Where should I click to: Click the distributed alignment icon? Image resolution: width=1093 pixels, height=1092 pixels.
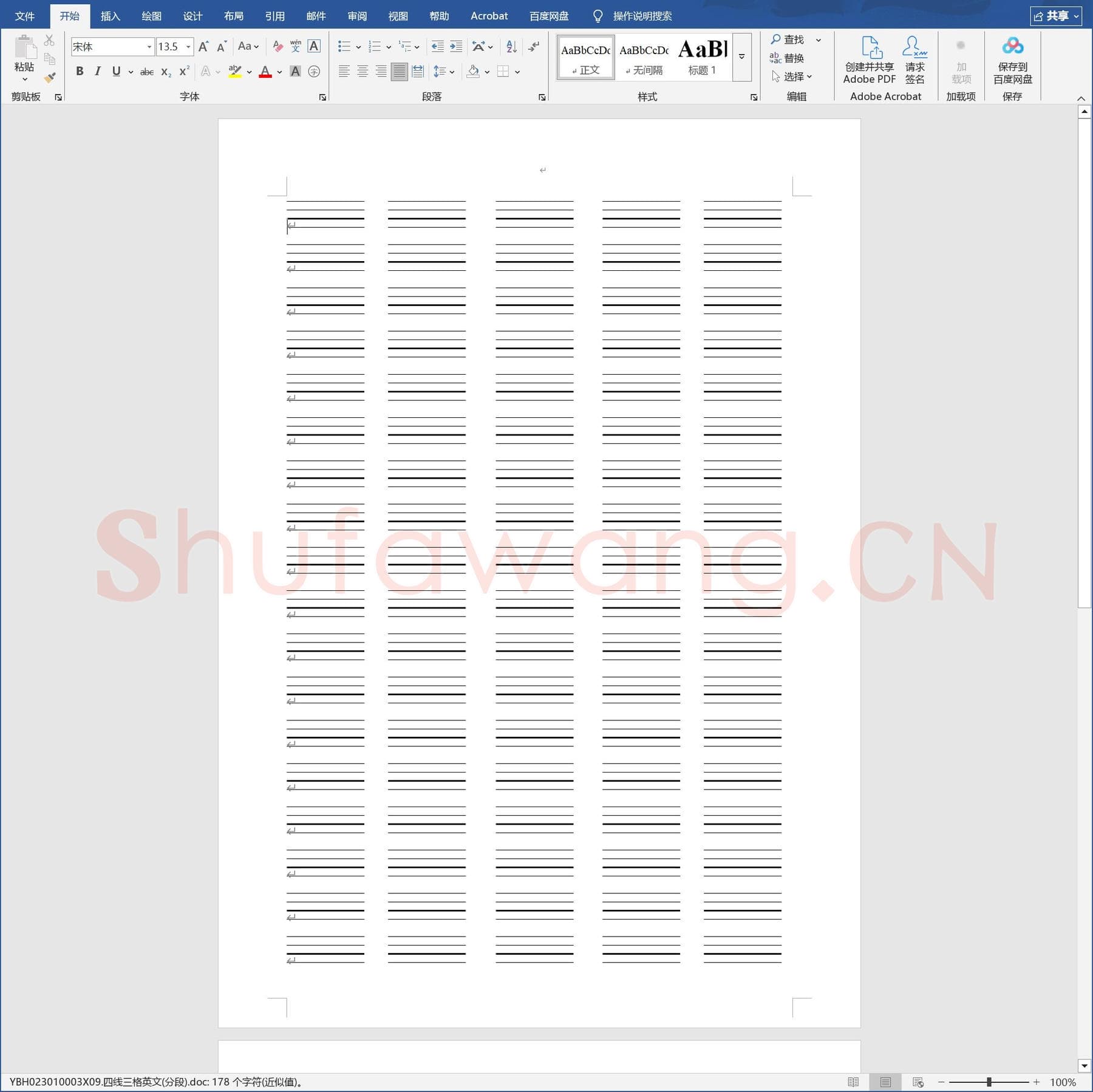click(418, 72)
